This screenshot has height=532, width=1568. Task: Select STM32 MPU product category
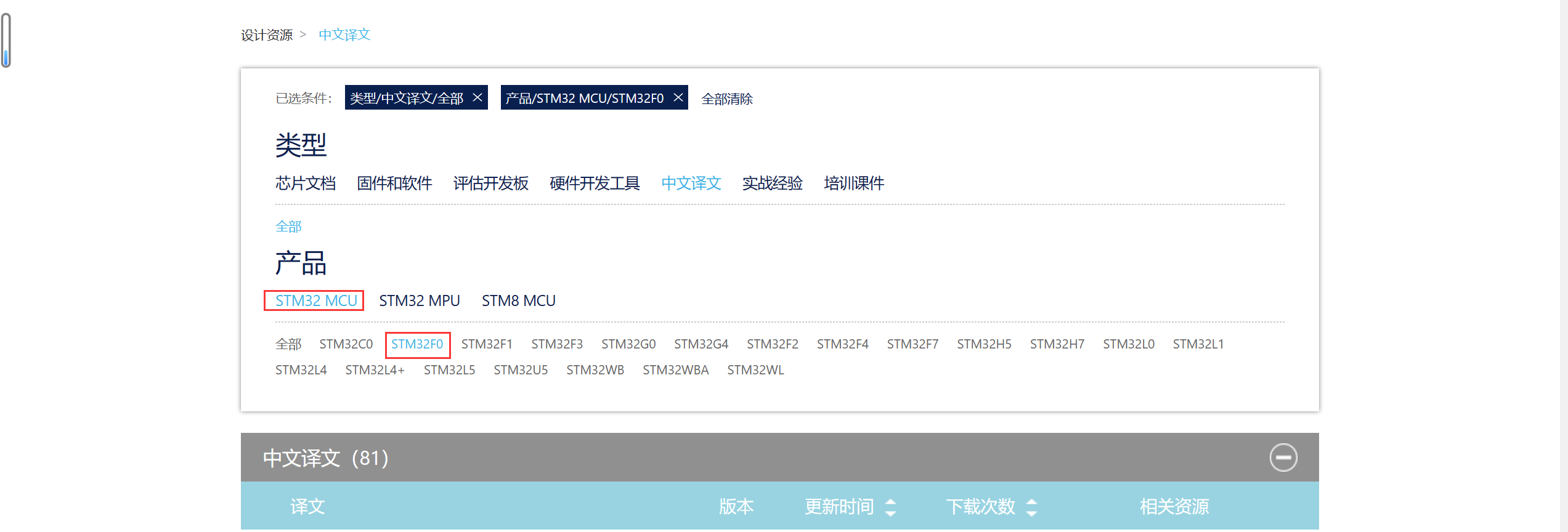point(420,300)
